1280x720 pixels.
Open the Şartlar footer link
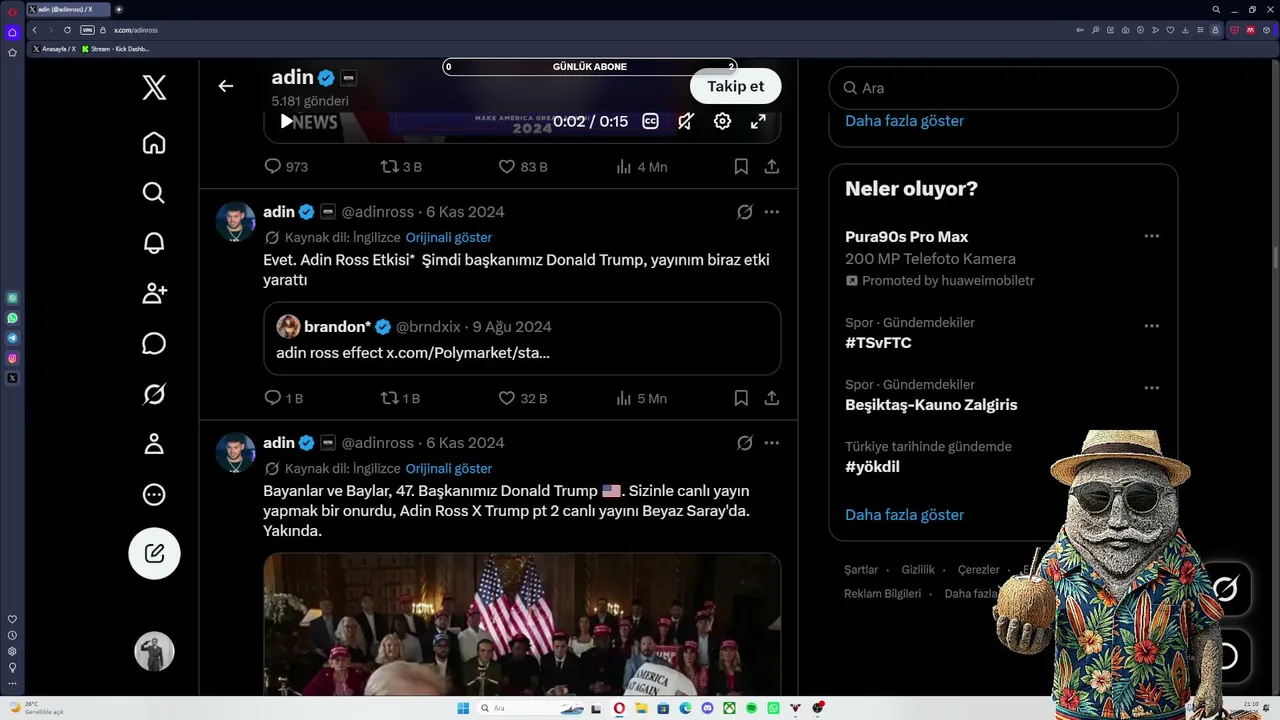pyautogui.click(x=861, y=570)
